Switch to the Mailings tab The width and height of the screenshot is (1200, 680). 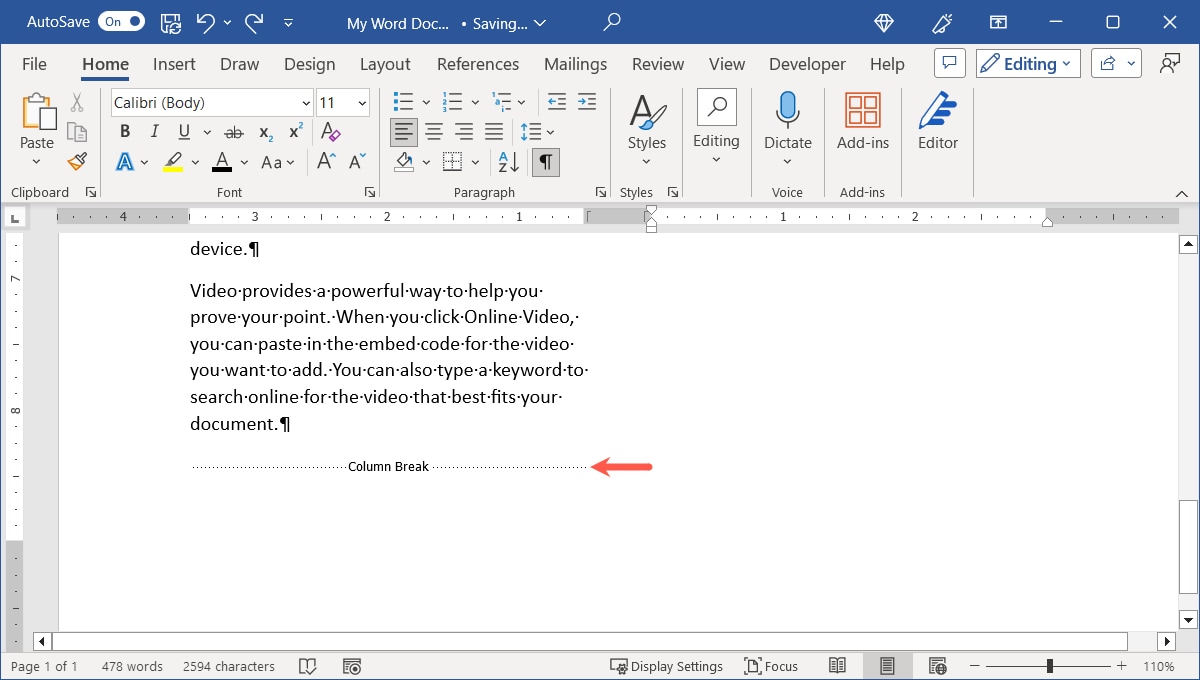coord(575,63)
